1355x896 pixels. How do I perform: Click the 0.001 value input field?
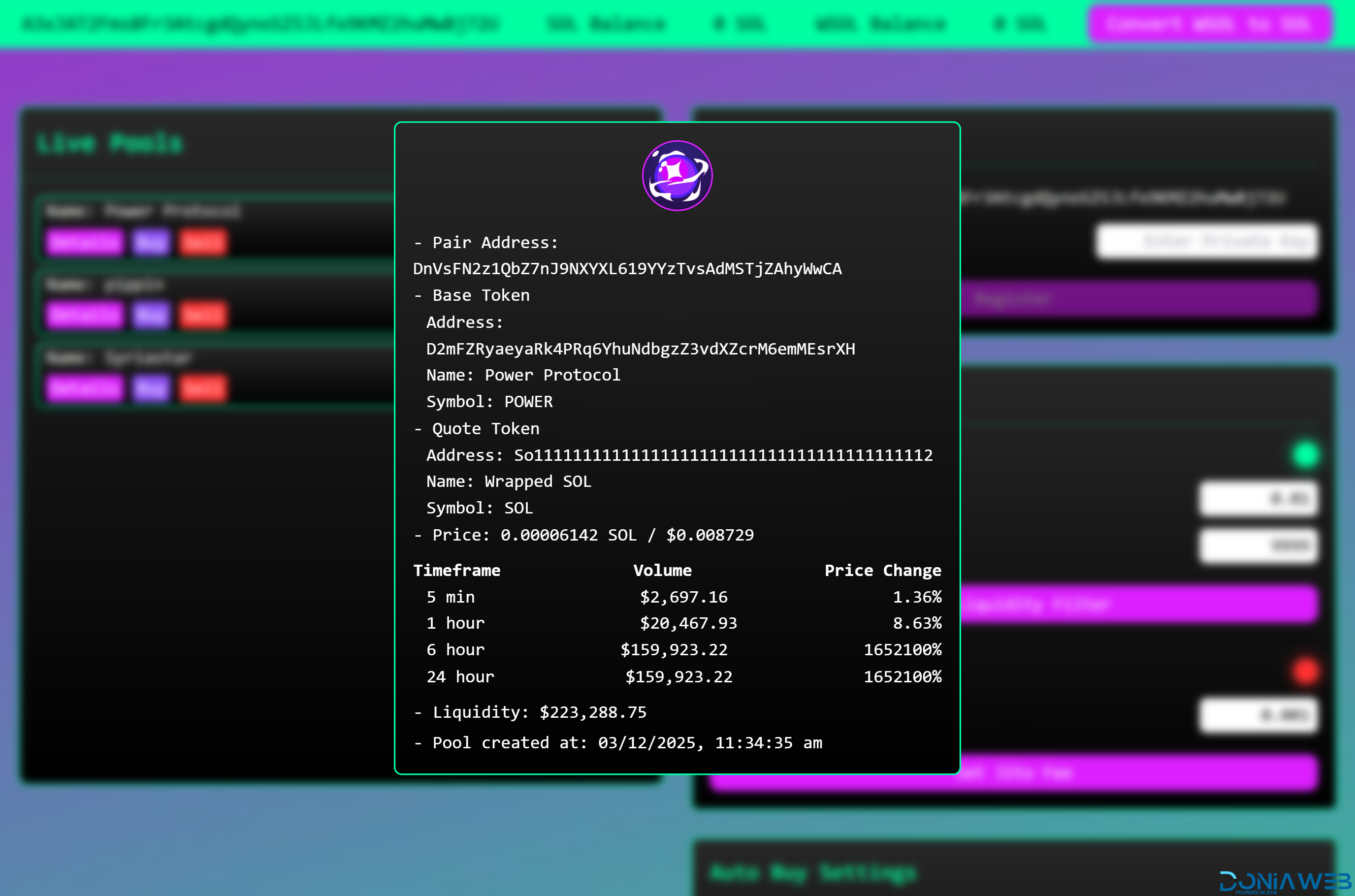click(x=1258, y=715)
